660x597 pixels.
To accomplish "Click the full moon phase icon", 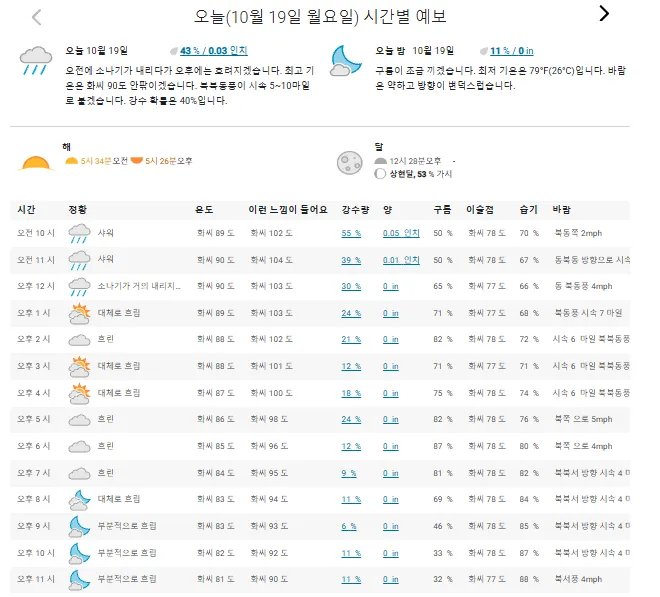I will tap(350, 163).
